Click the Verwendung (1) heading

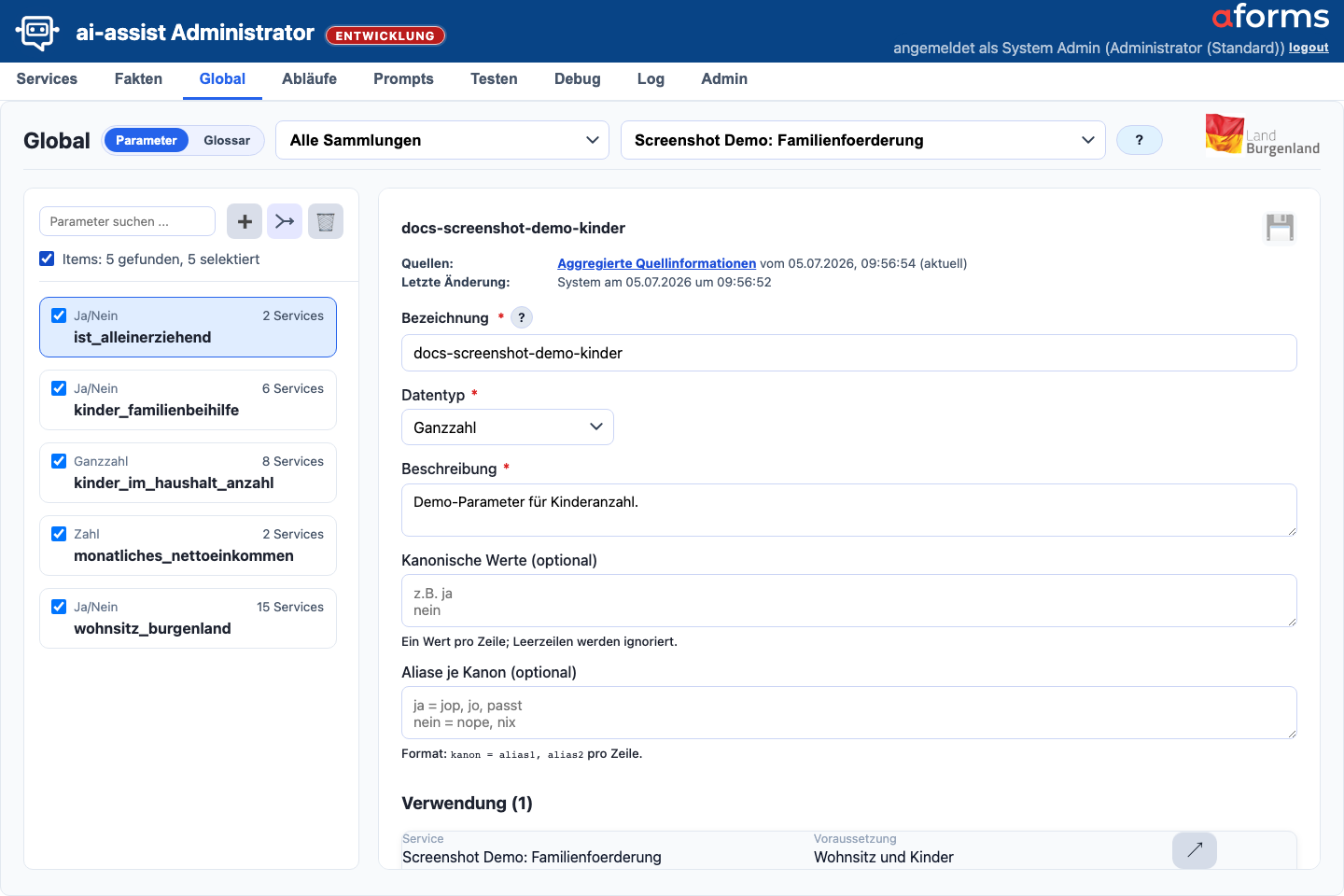[x=467, y=803]
